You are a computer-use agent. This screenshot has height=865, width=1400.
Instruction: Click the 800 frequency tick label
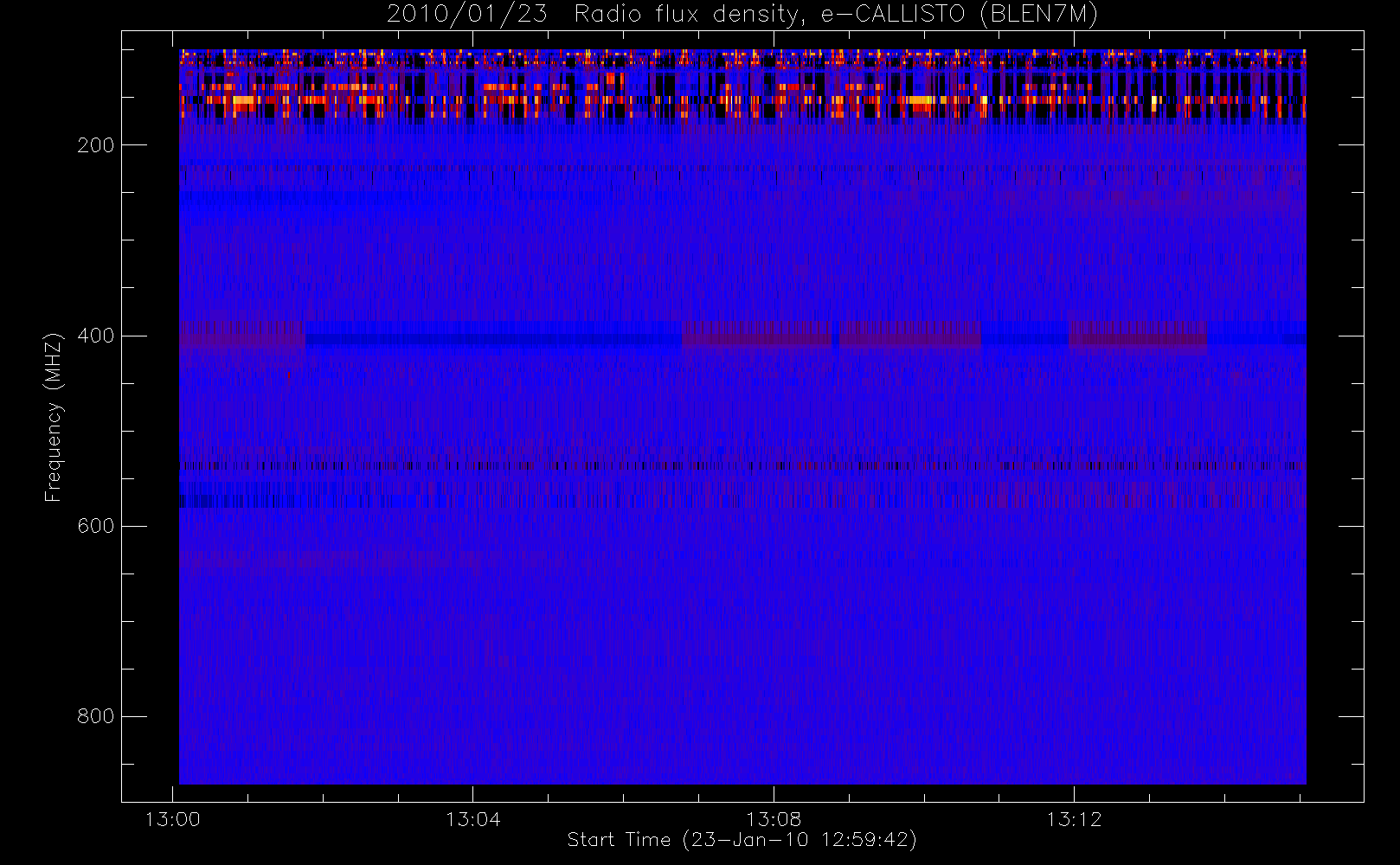95,716
